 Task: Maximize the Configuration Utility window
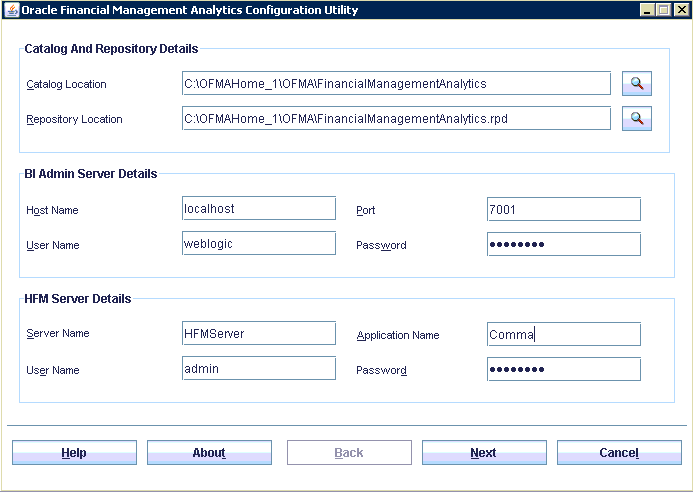664,10
